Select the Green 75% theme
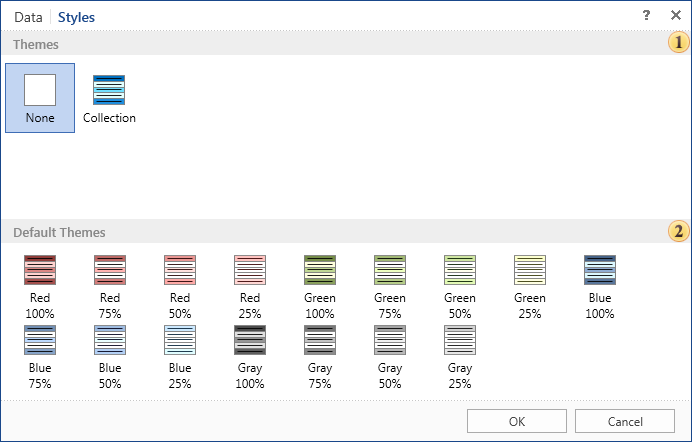 (x=390, y=287)
